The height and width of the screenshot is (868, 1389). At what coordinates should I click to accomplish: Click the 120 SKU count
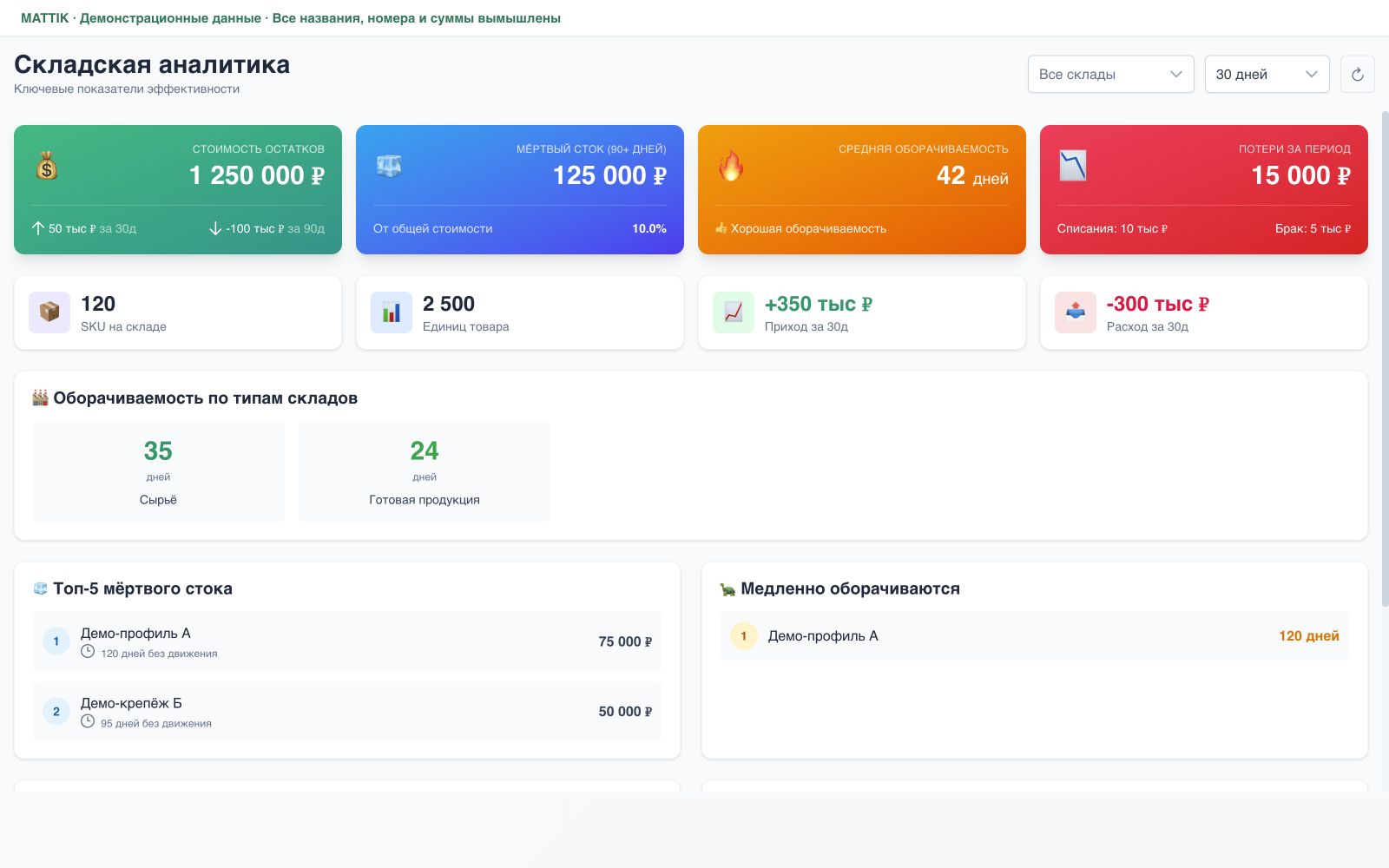pyautogui.click(x=98, y=304)
